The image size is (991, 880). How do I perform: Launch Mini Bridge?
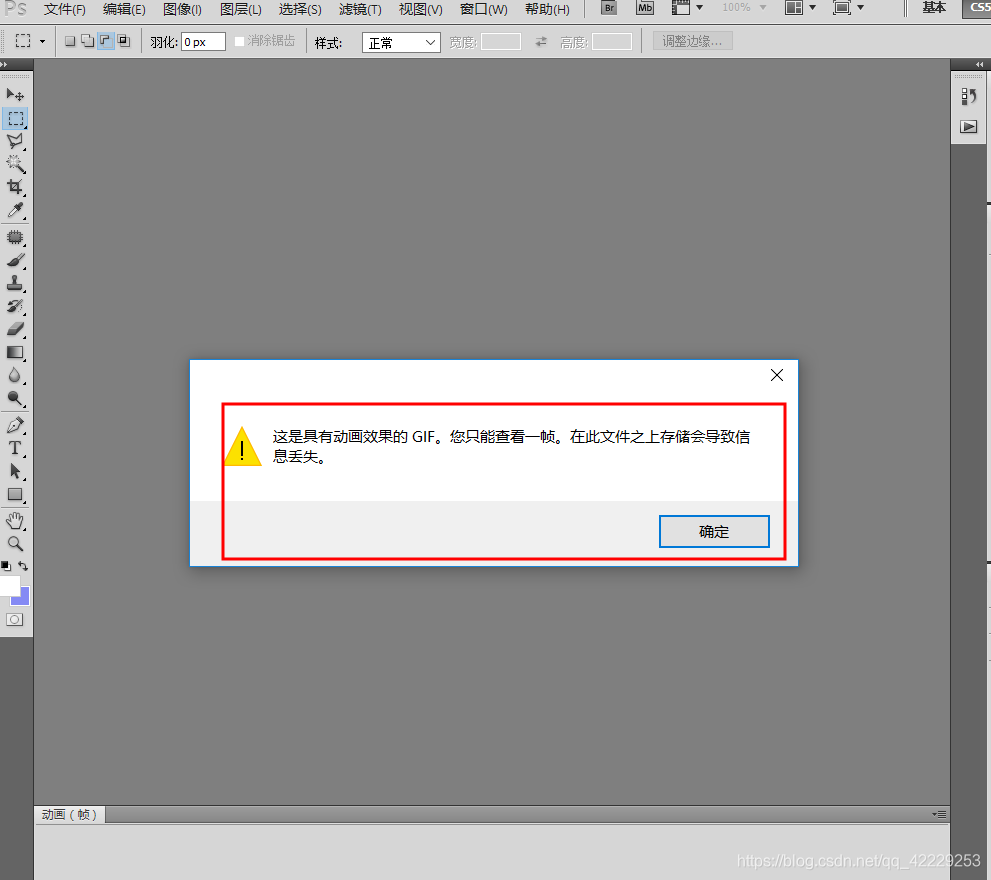tap(645, 8)
